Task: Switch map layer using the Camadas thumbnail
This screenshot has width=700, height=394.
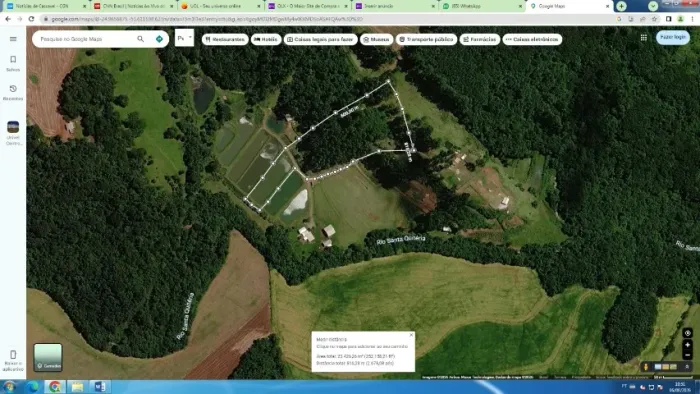Action: pos(48,357)
